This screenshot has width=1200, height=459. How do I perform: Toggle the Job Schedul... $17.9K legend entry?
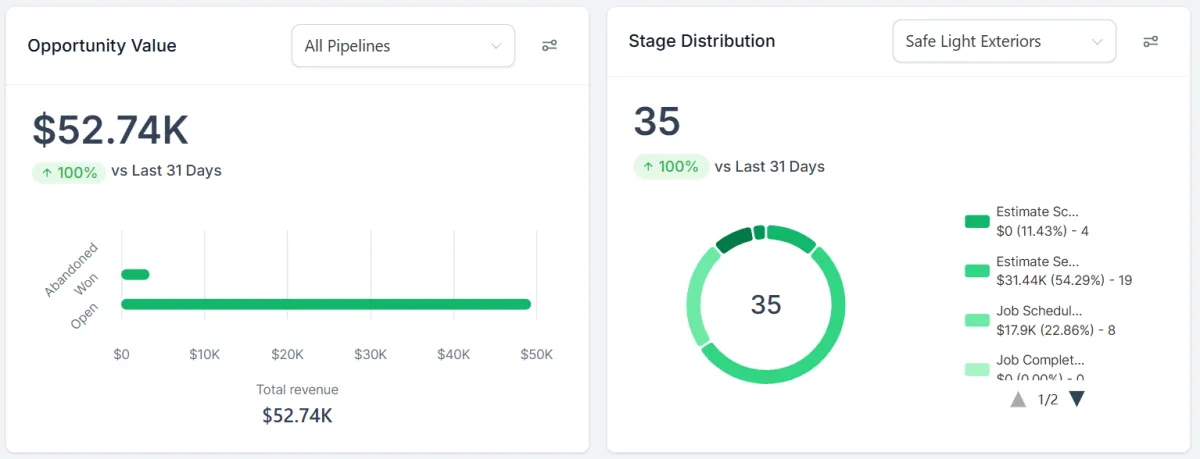1036,320
